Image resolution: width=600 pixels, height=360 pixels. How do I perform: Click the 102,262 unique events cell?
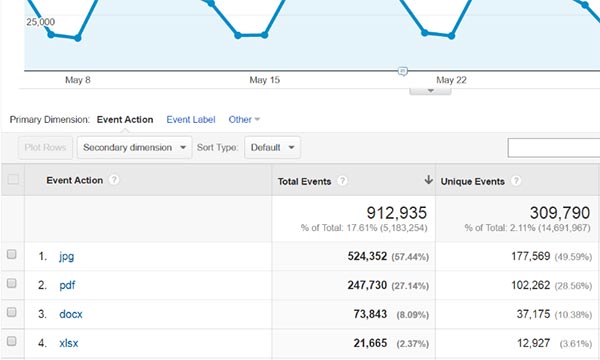coord(531,285)
